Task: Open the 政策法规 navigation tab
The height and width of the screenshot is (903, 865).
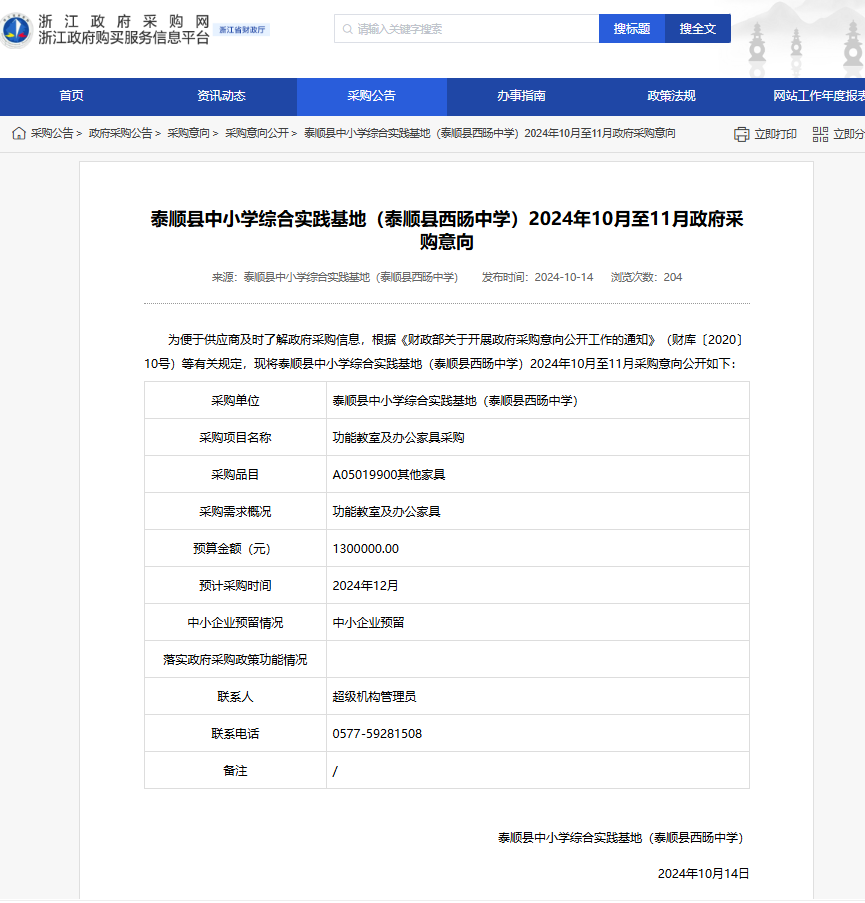Action: tap(671, 96)
